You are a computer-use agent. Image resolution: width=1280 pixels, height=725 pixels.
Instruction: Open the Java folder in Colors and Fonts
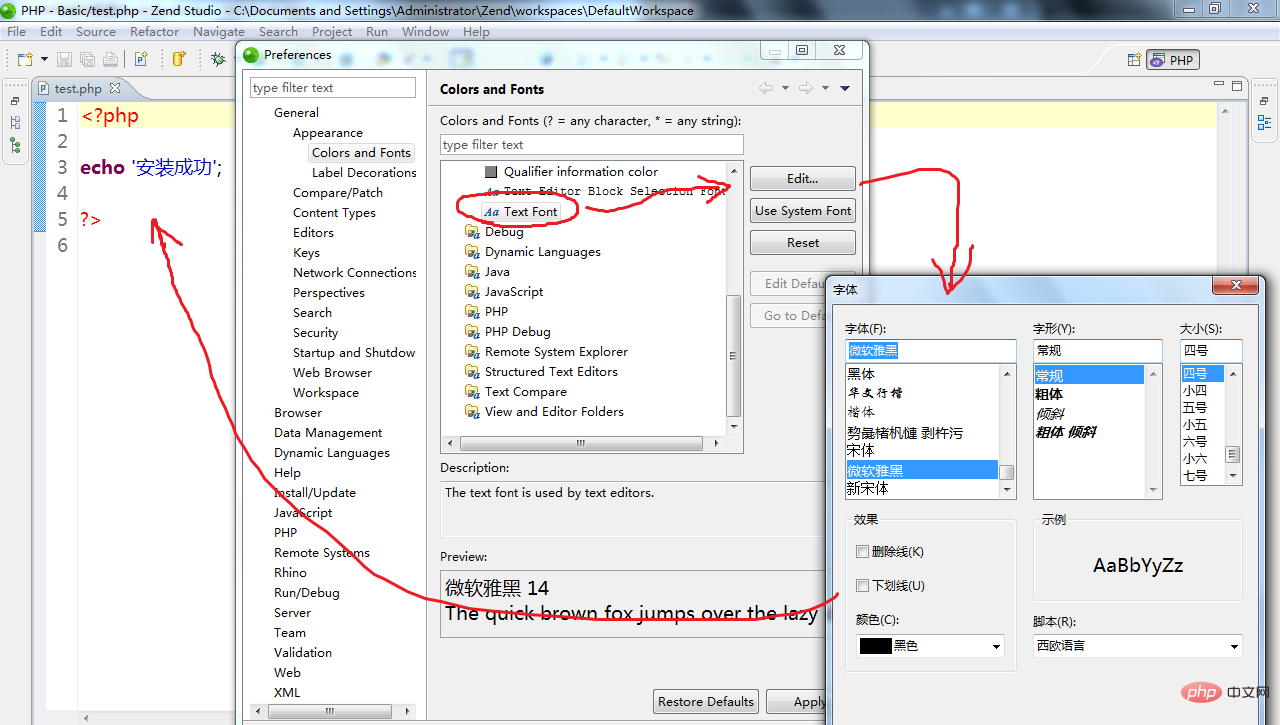pos(488,272)
